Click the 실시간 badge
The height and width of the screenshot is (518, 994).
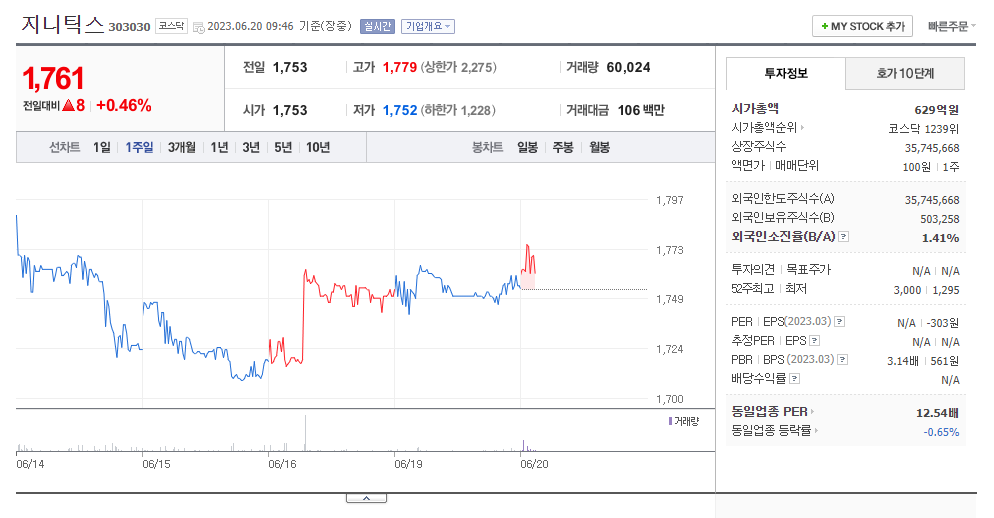pyautogui.click(x=377, y=26)
